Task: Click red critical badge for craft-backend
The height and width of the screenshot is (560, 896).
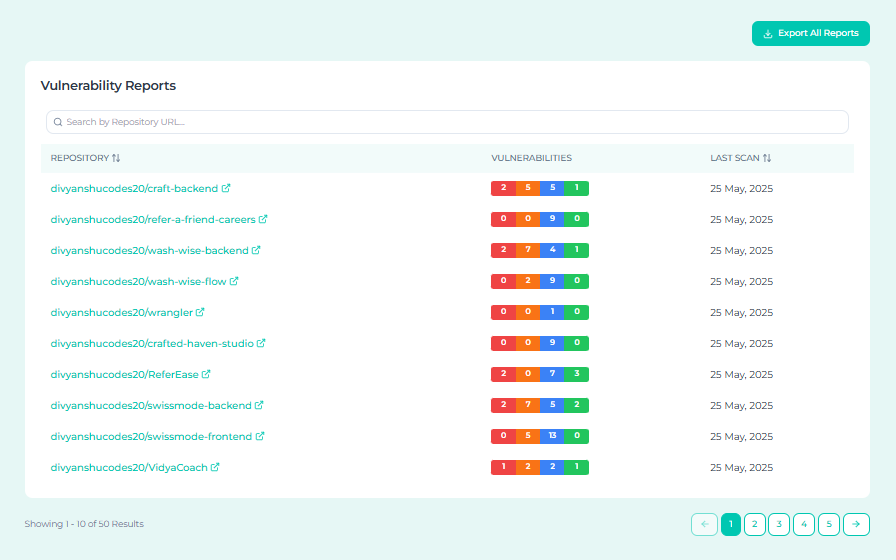Action: pos(503,188)
